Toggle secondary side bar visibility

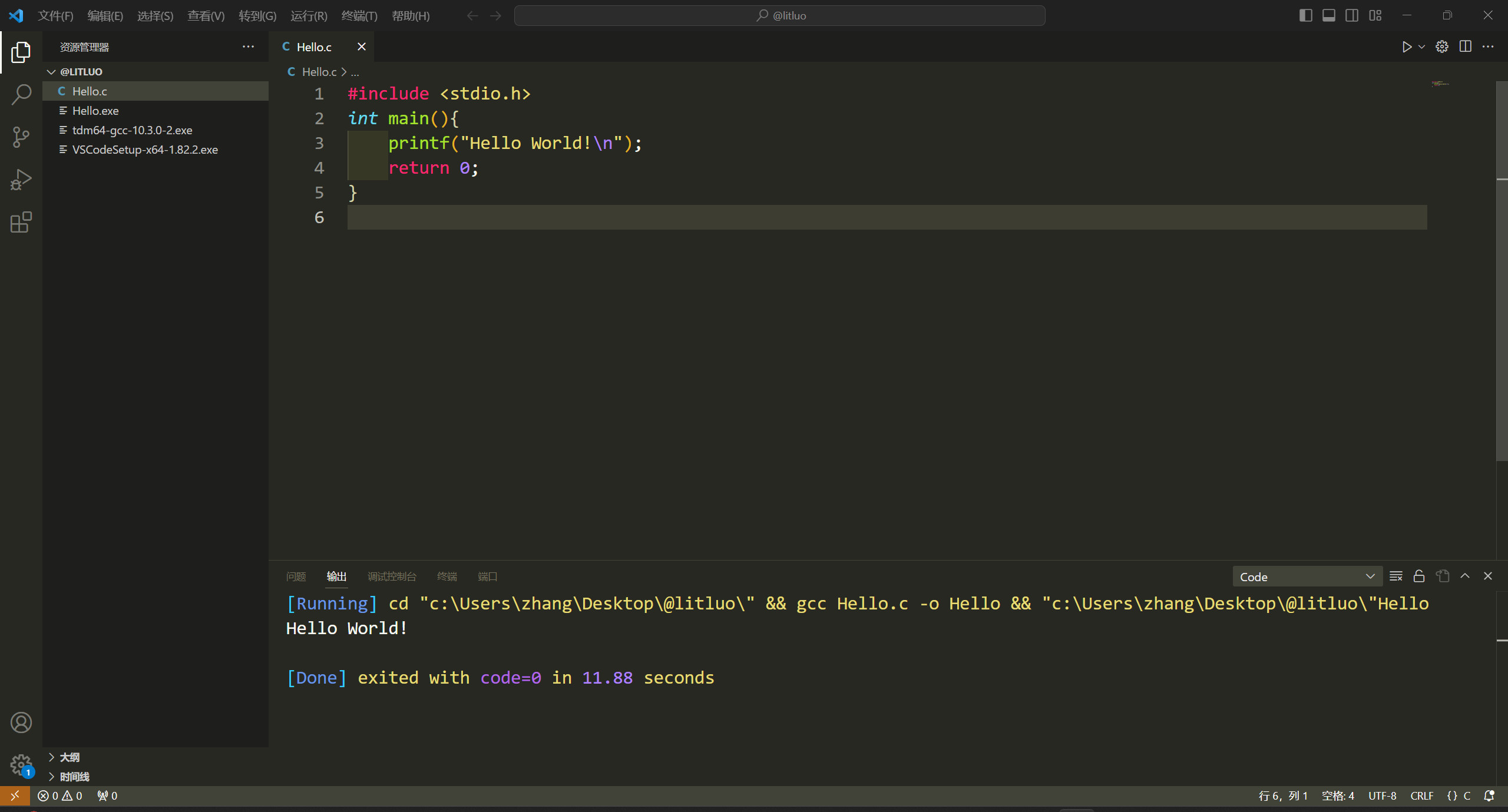1352,15
